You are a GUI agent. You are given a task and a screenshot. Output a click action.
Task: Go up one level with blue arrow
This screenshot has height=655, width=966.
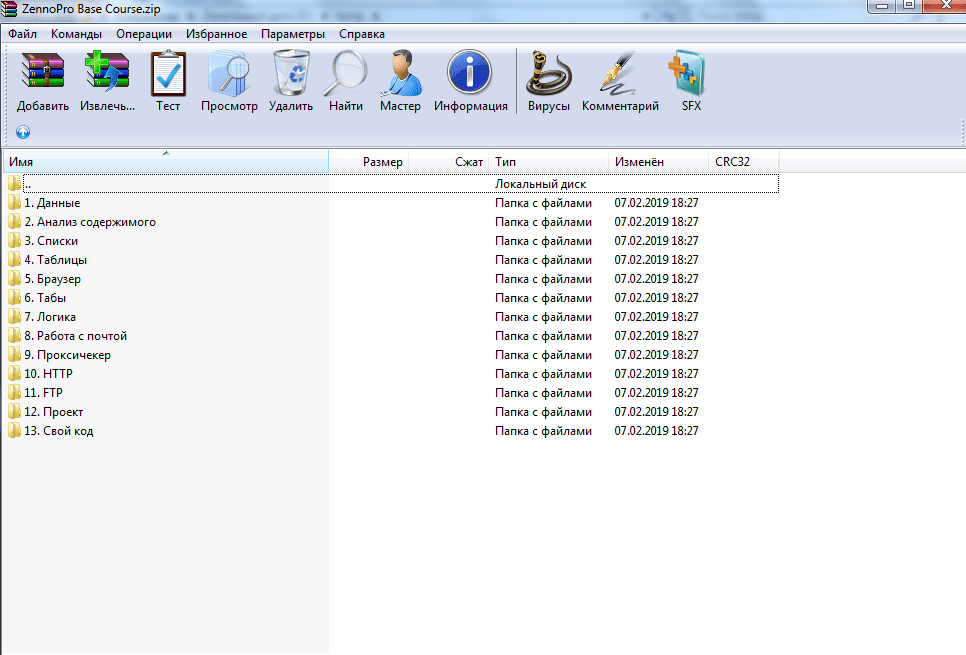click(23, 132)
